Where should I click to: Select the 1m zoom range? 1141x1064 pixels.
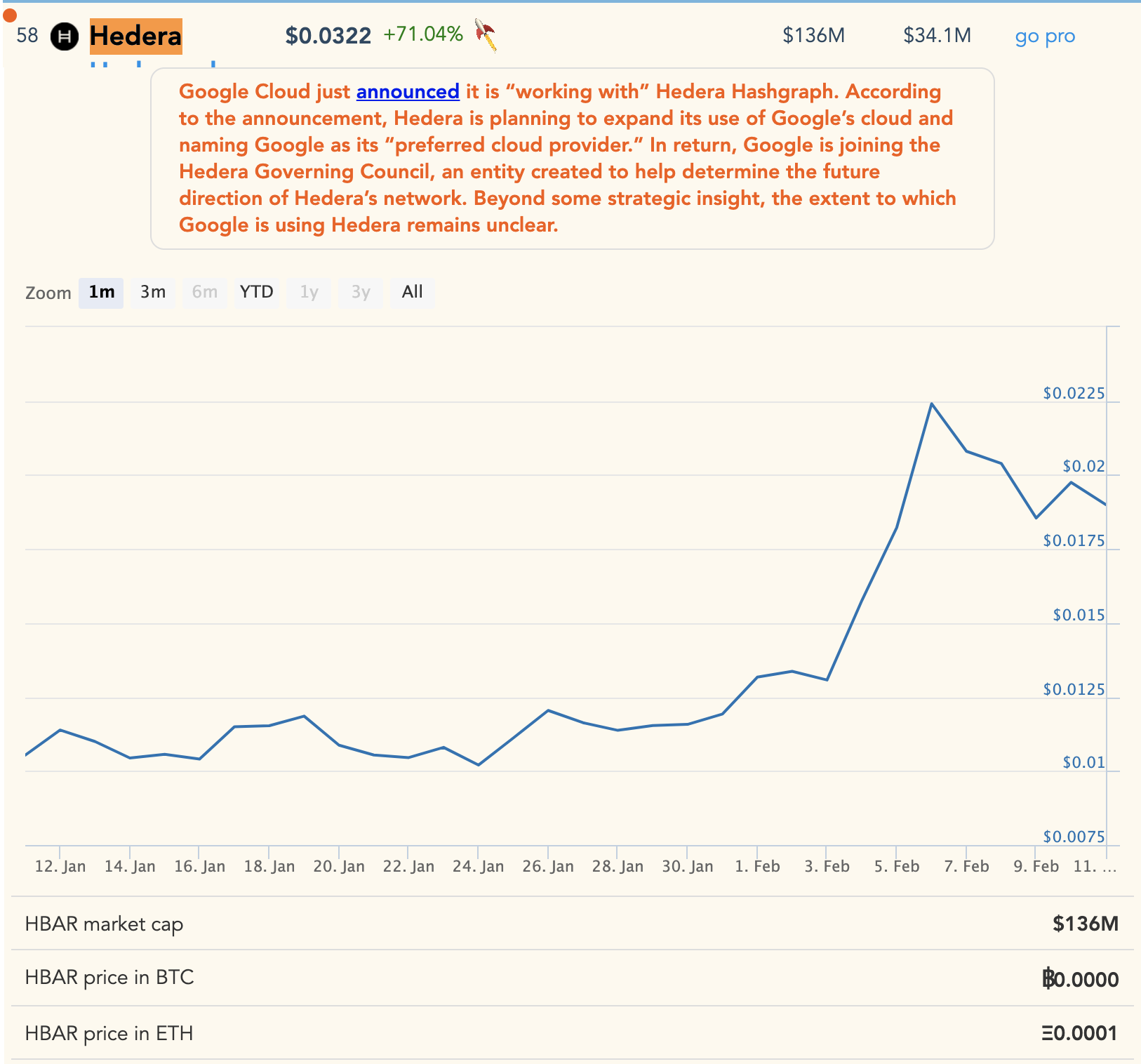point(101,292)
